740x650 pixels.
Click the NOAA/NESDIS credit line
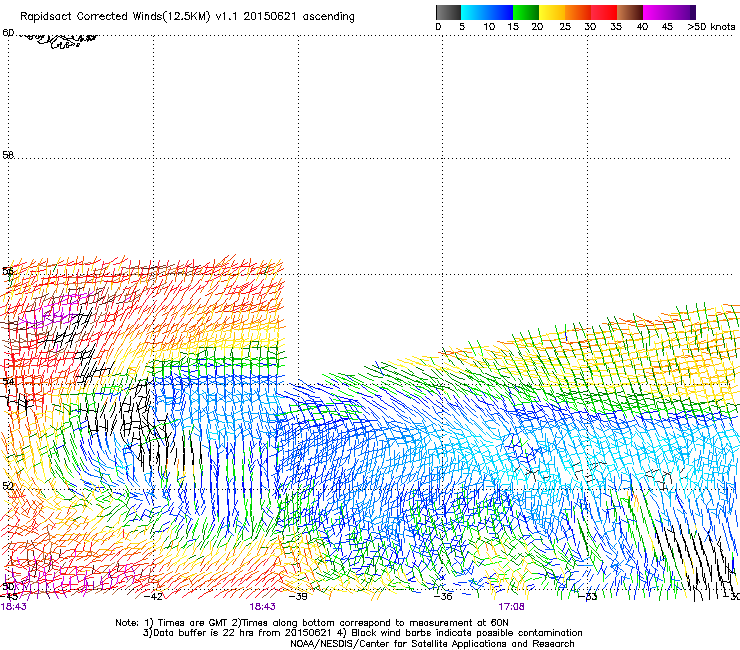(x=432, y=644)
